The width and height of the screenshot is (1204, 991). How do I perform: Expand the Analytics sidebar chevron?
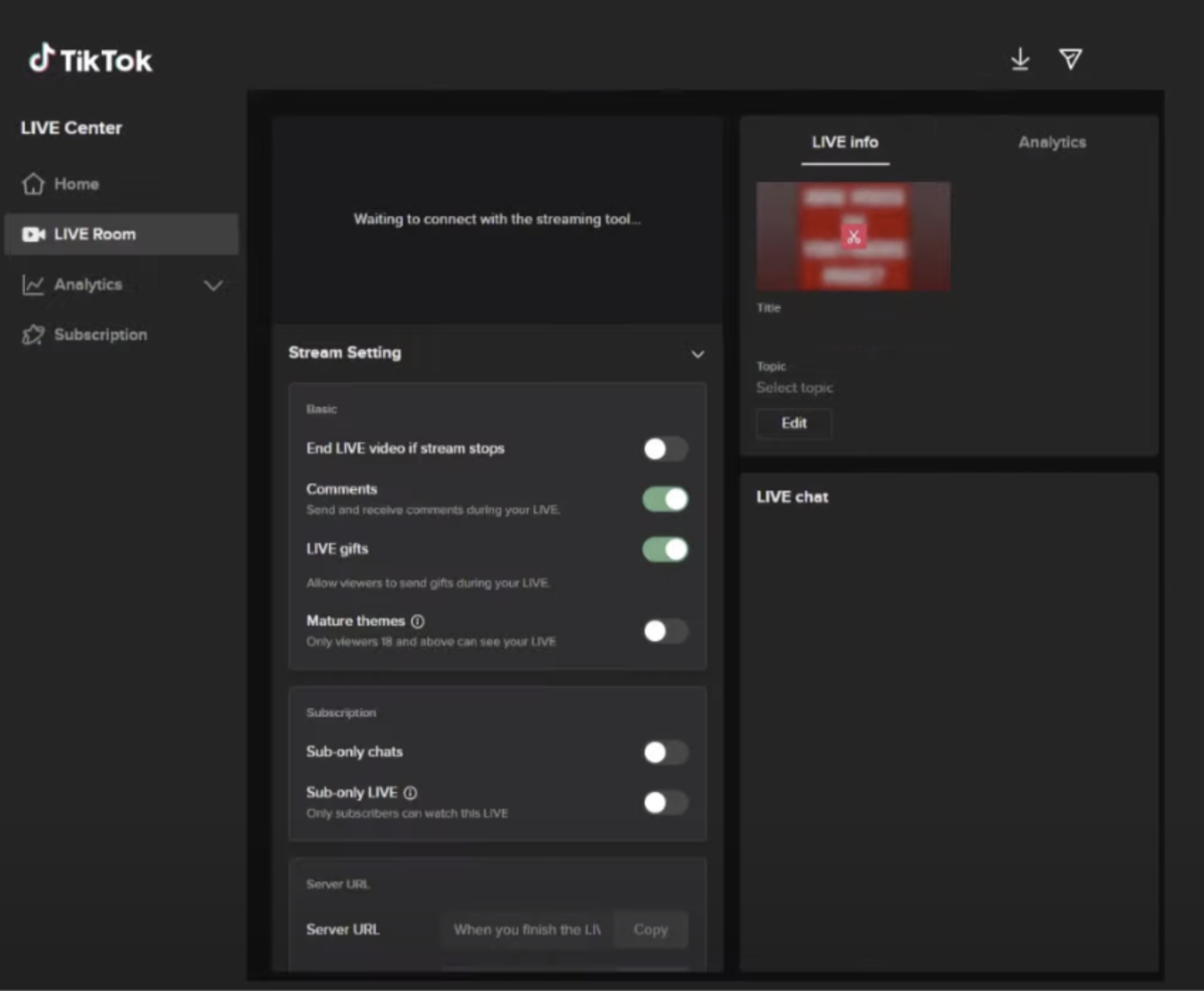click(x=213, y=286)
